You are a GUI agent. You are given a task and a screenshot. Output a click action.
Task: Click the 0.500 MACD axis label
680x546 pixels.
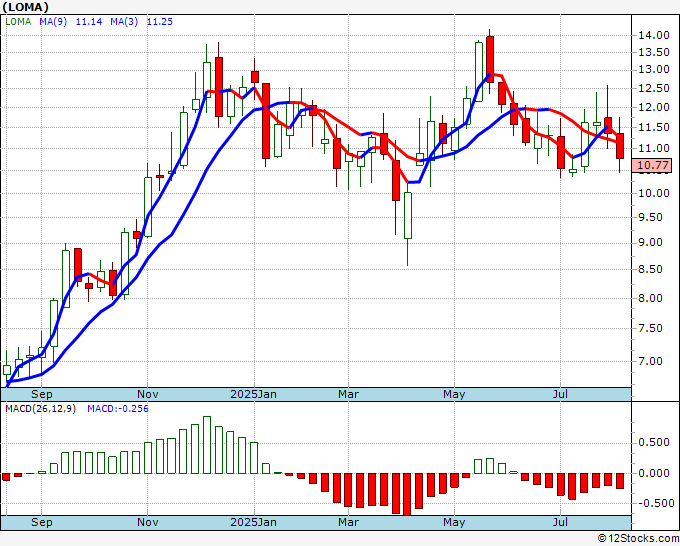(x=654, y=443)
